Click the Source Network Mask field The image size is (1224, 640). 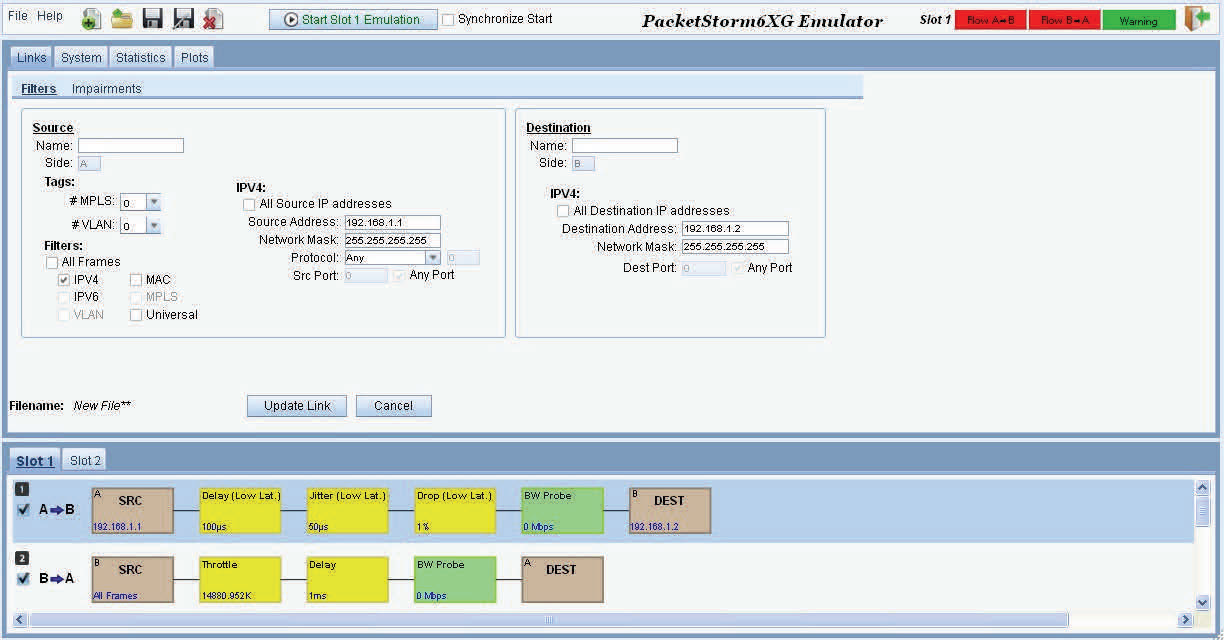click(393, 240)
